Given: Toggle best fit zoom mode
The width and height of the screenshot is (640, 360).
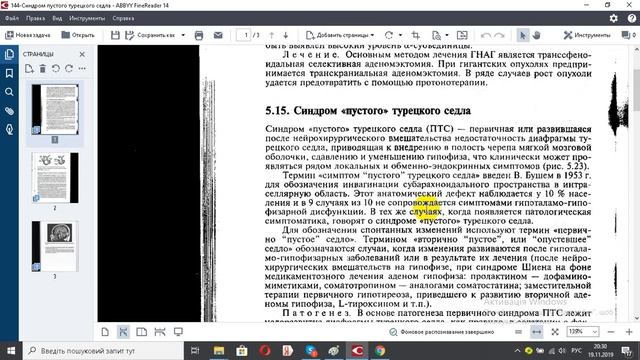Looking at the screenshot, I should [555, 332].
